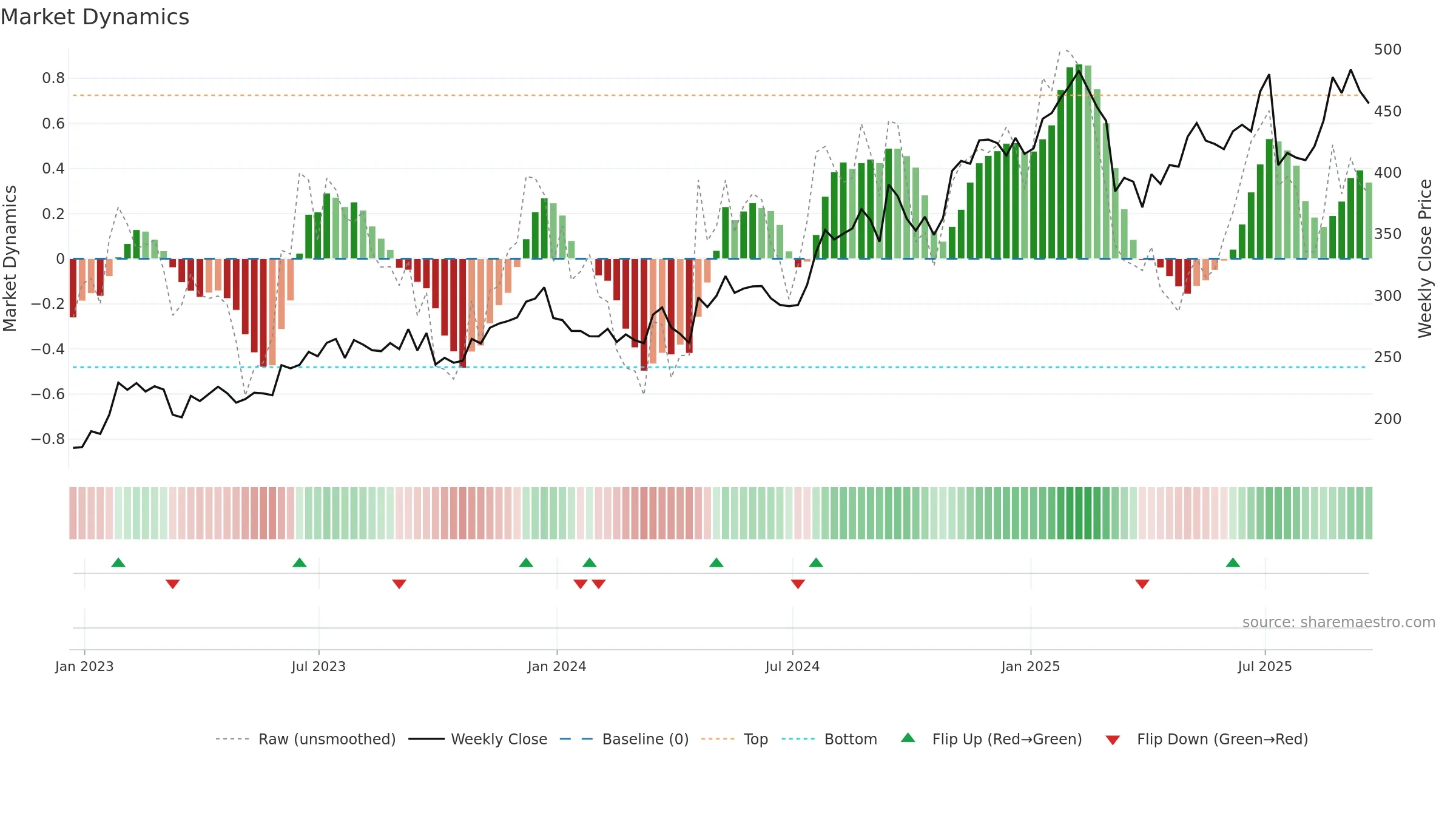Click the Flip Down marker right after Jul 2024
The width and height of the screenshot is (1456, 819).
(x=798, y=584)
